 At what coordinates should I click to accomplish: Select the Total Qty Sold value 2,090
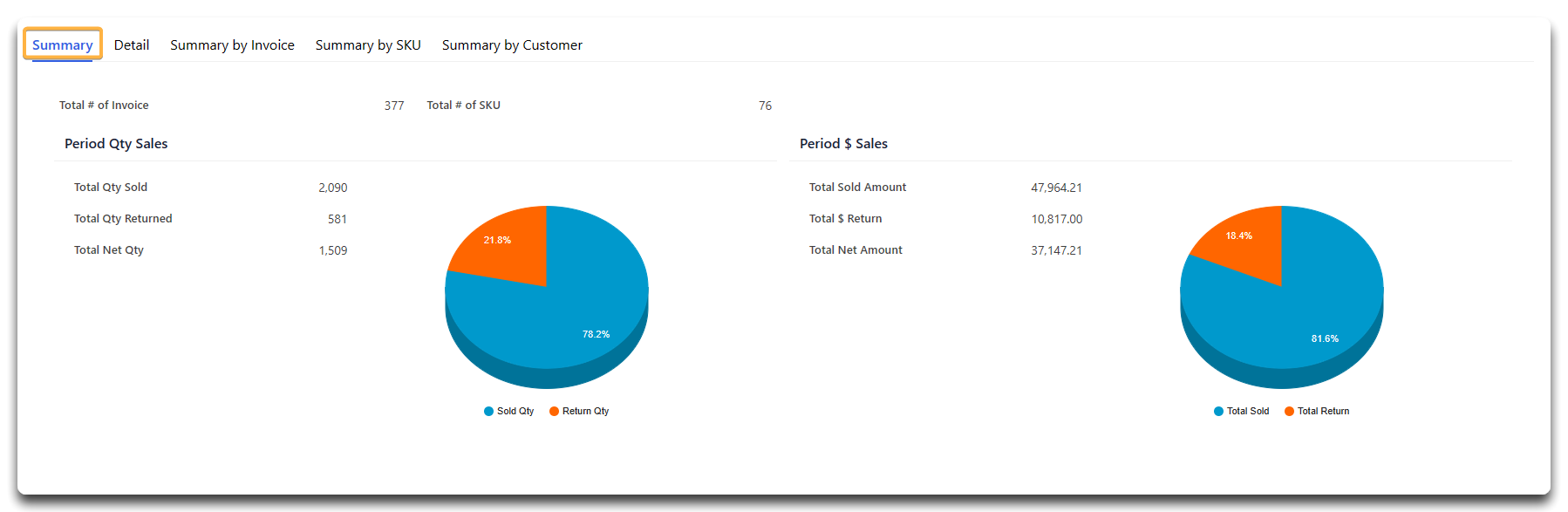point(333,188)
